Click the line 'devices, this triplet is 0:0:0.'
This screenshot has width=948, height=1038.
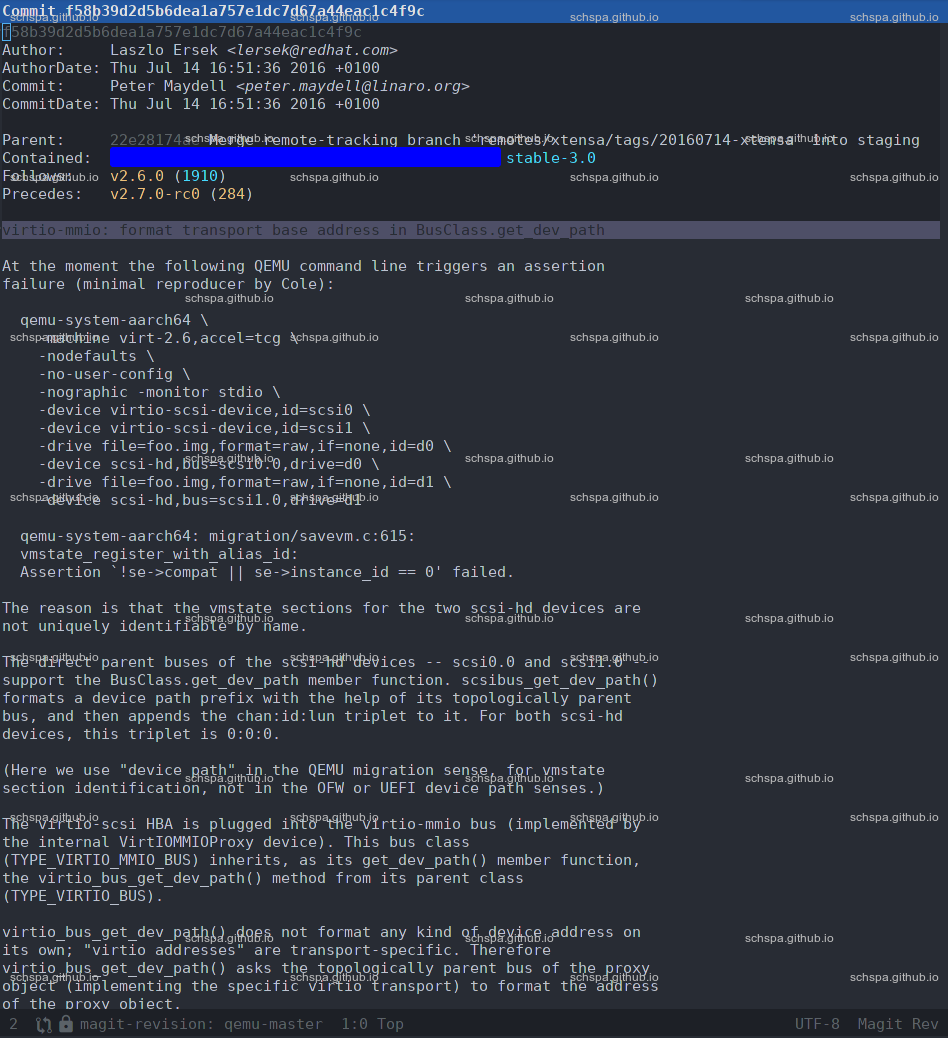coord(141,733)
